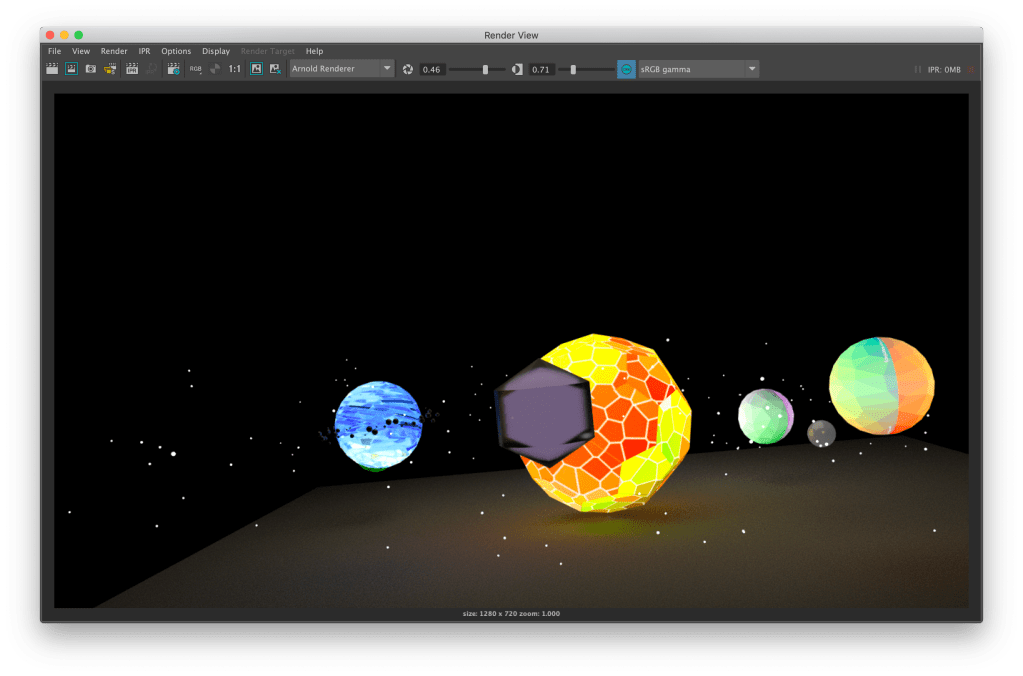Open the IPR menu
This screenshot has height=676, width=1023.
[144, 51]
